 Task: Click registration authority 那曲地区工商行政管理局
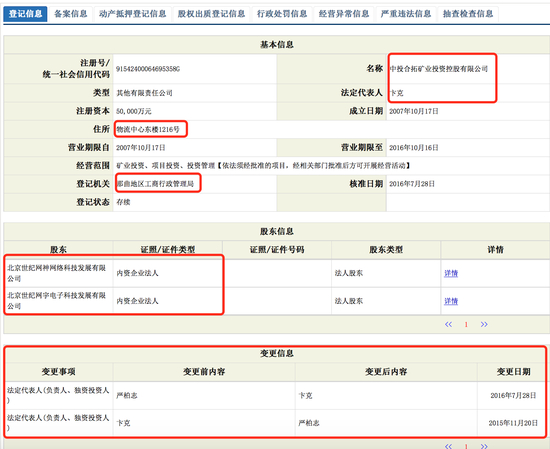(155, 184)
